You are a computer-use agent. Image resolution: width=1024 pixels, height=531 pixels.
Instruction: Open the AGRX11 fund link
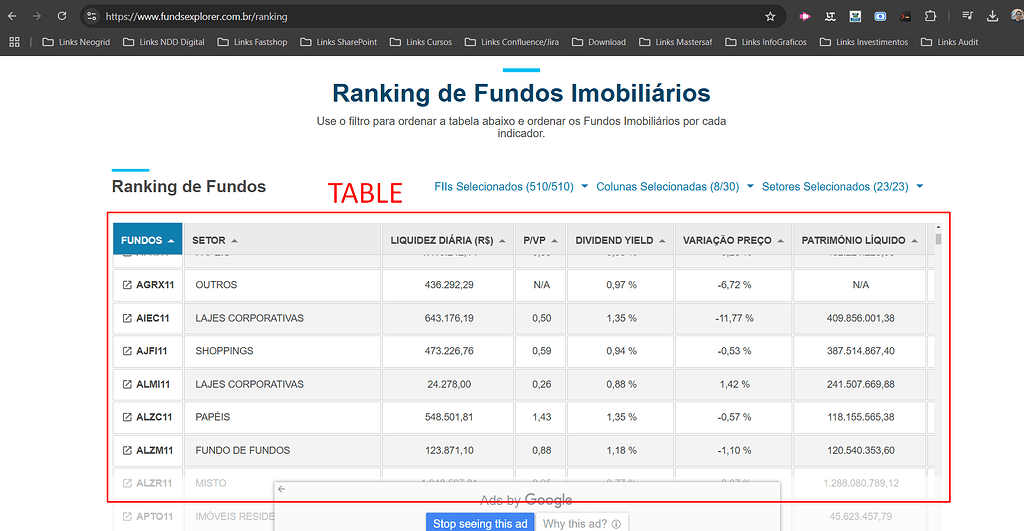[155, 285]
